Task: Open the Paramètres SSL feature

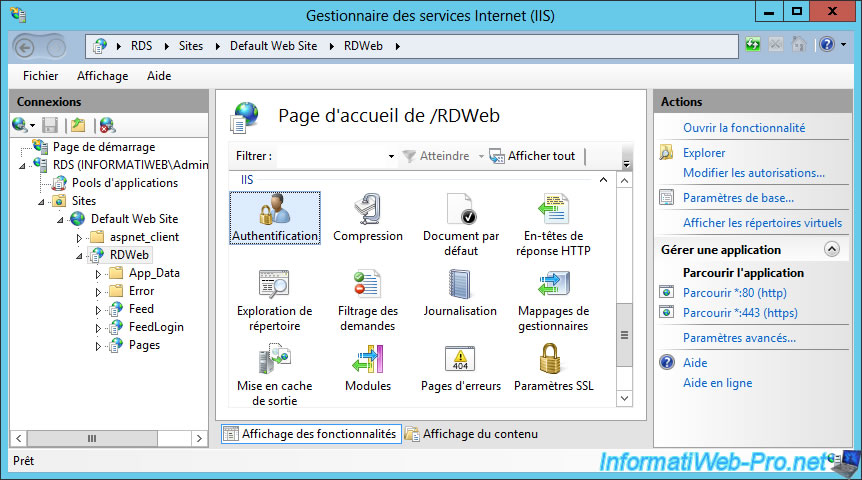Action: [x=553, y=368]
